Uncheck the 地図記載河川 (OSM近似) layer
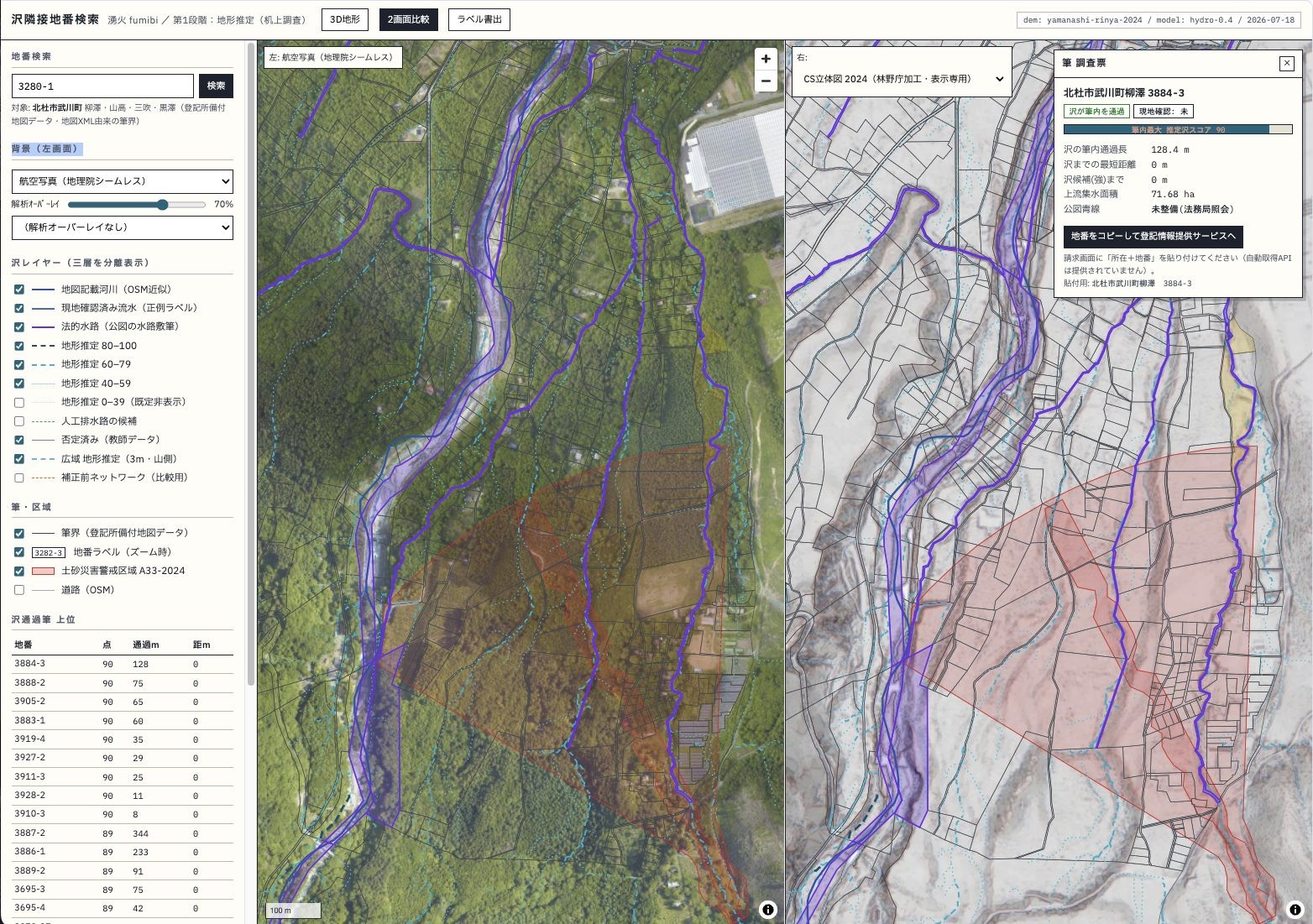The height and width of the screenshot is (924, 1313). point(19,290)
